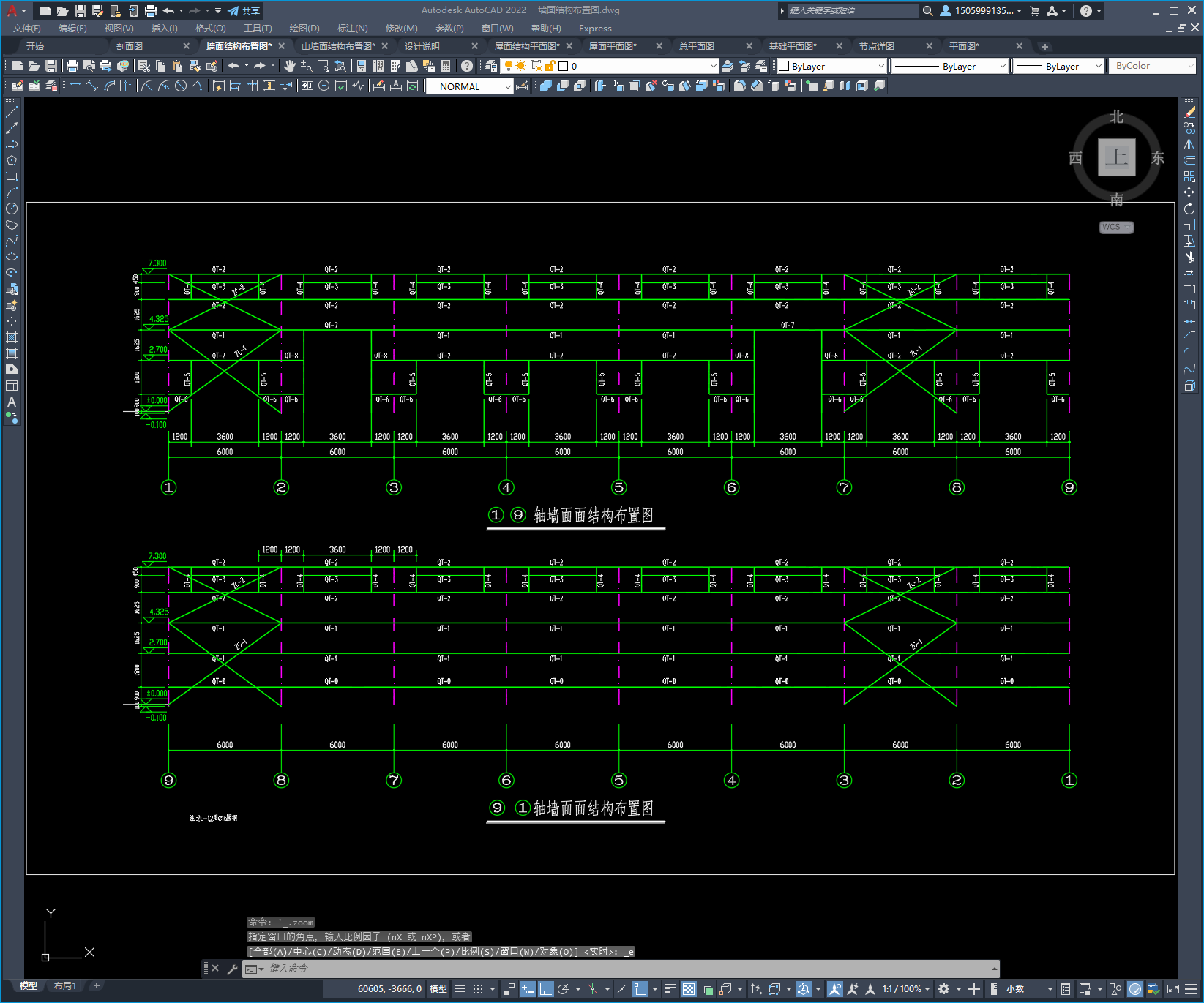This screenshot has width=1204, height=1003.
Task: Click the Help question mark toolbar icon
Action: click(467, 66)
